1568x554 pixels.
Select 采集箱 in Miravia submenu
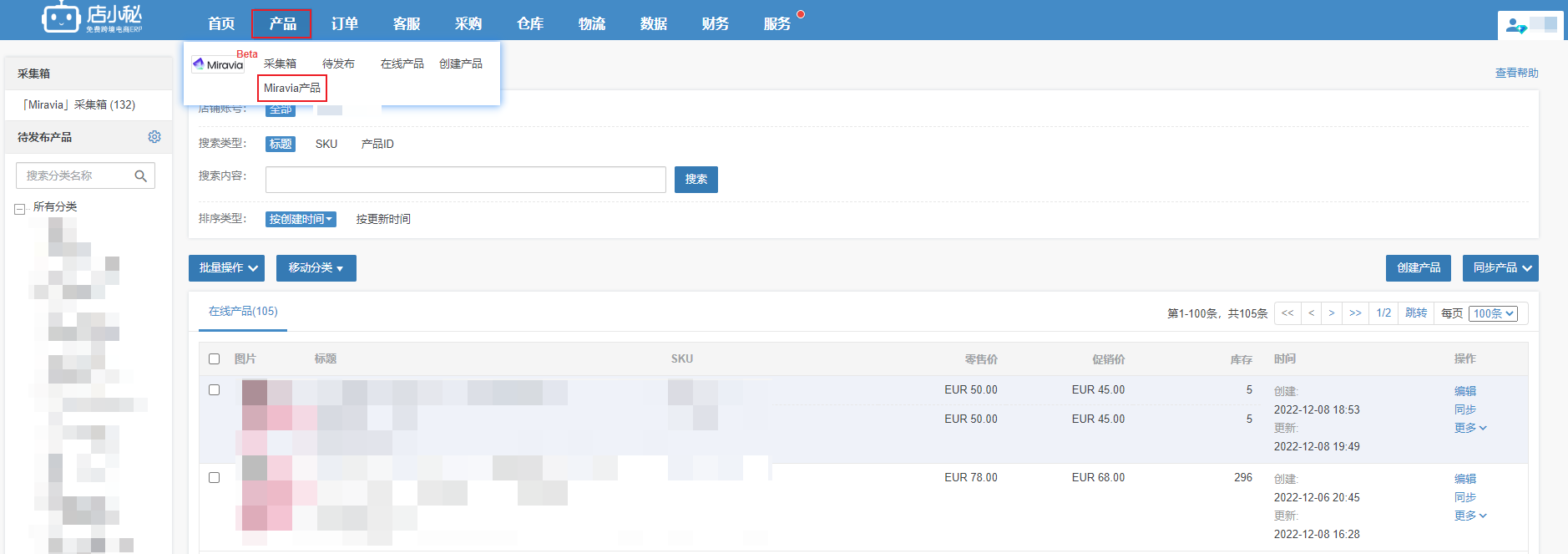(x=280, y=64)
